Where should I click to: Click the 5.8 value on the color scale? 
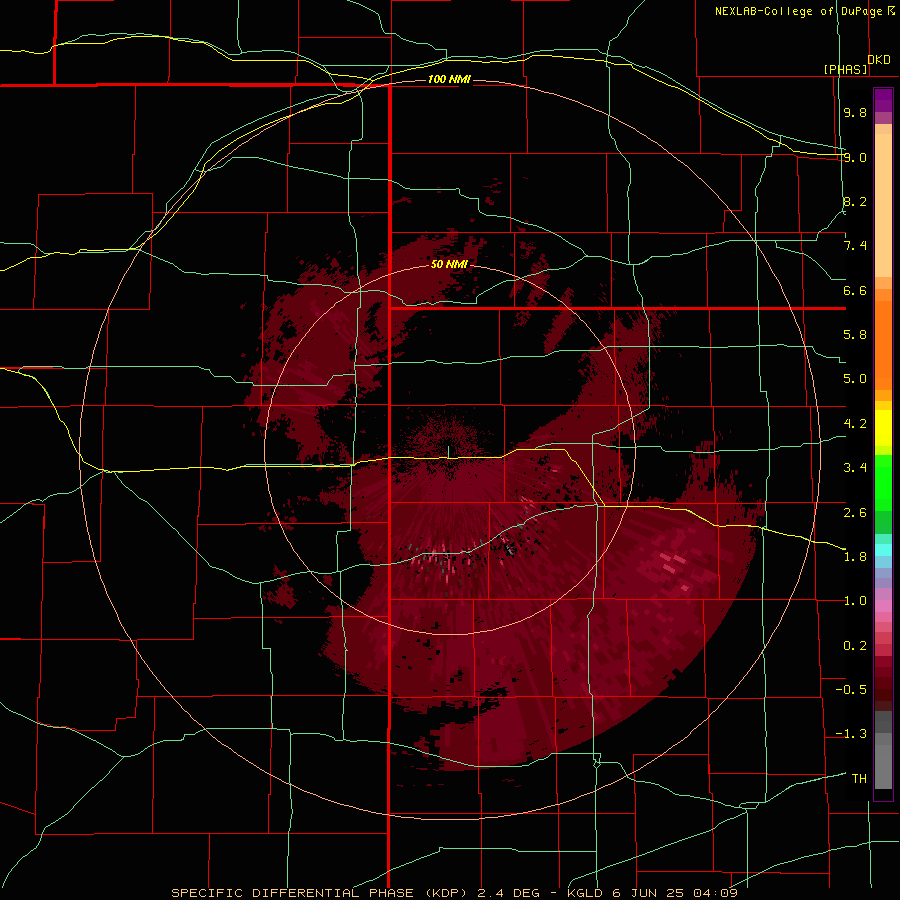(x=855, y=335)
